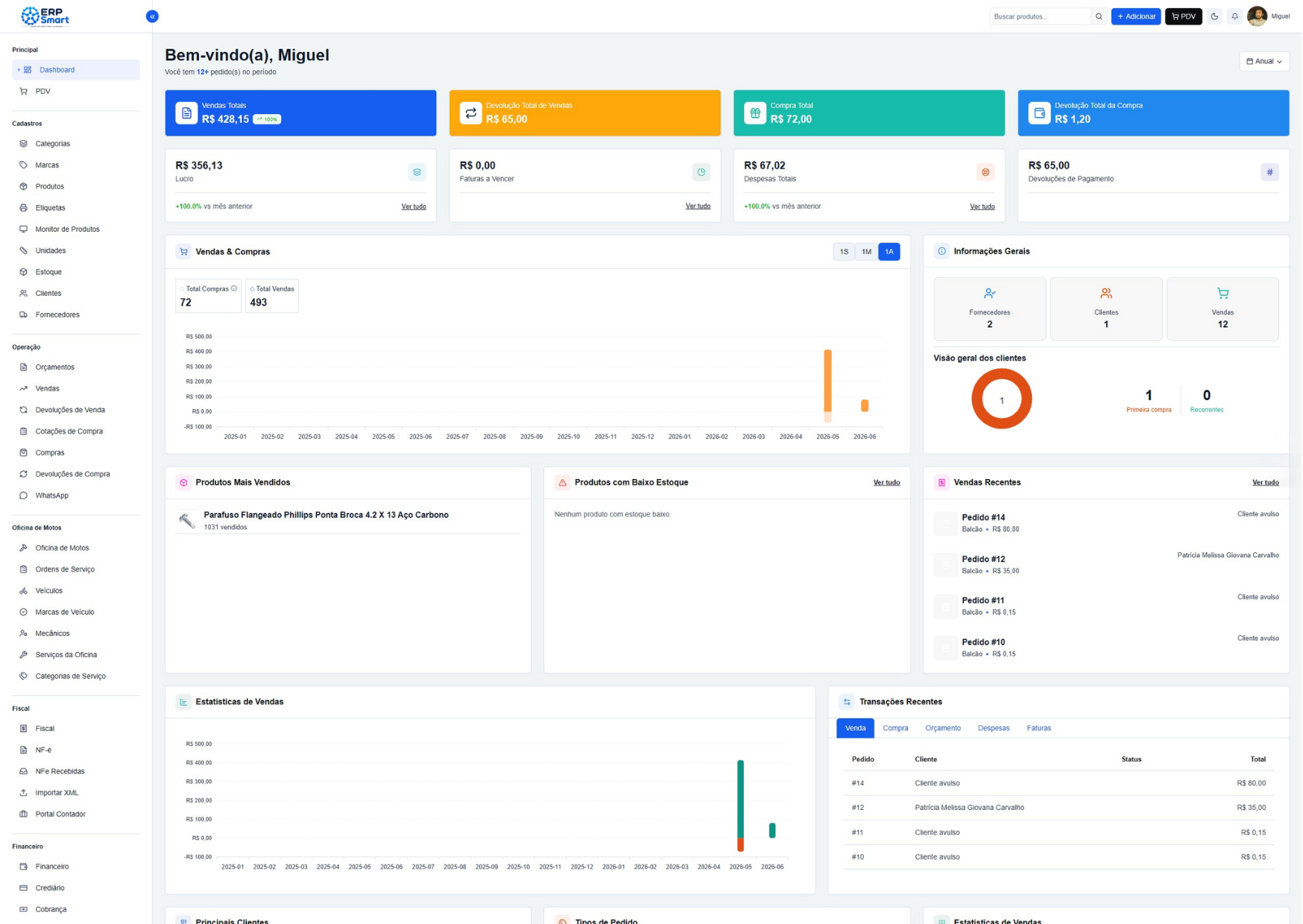The image size is (1303, 924).
Task: Switch to the Despesas transactions tab
Action: tap(994, 728)
